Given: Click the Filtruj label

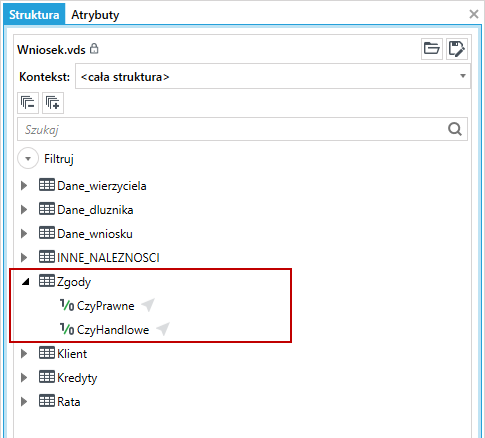Looking at the screenshot, I should click(59, 159).
